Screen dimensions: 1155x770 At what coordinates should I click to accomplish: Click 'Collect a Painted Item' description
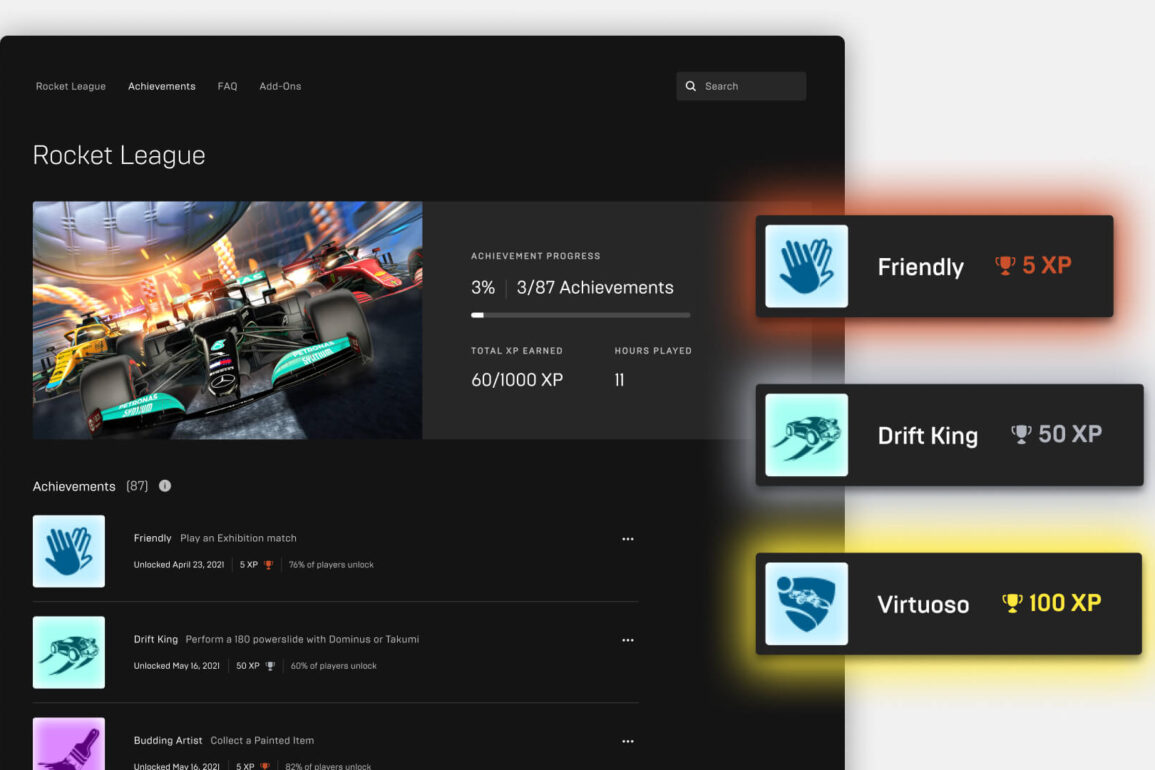[x=262, y=740]
